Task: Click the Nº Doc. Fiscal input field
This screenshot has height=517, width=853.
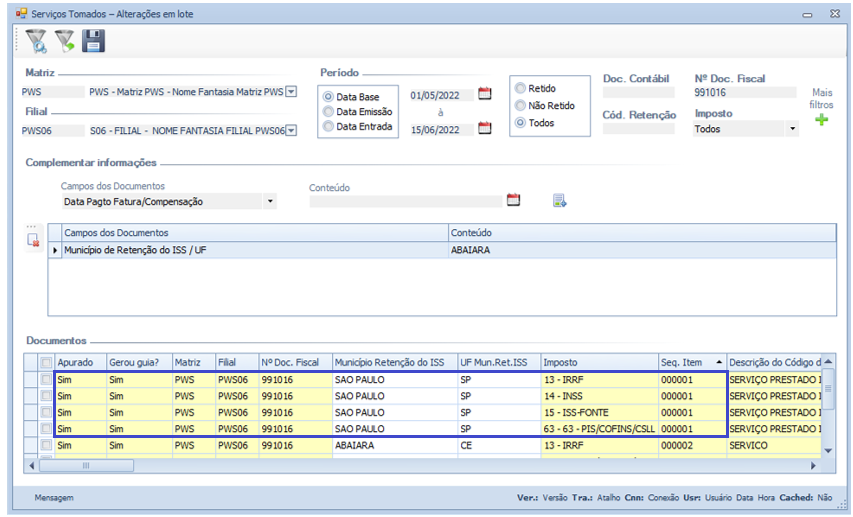Action: (744, 92)
